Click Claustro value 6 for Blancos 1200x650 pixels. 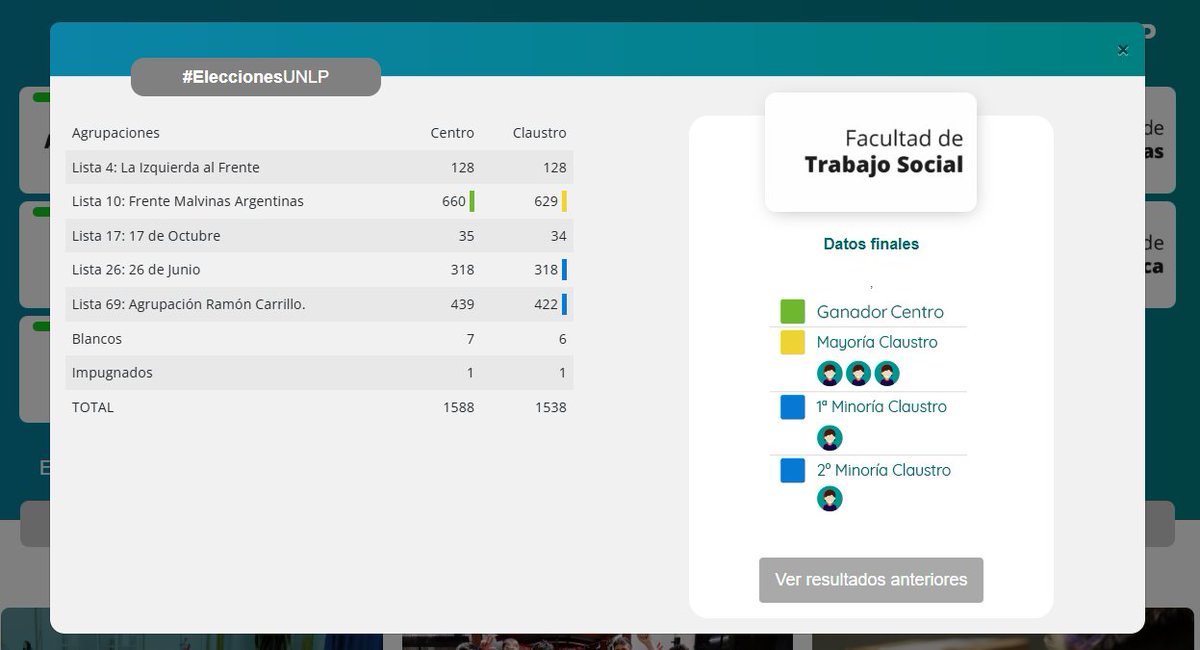[563, 339]
